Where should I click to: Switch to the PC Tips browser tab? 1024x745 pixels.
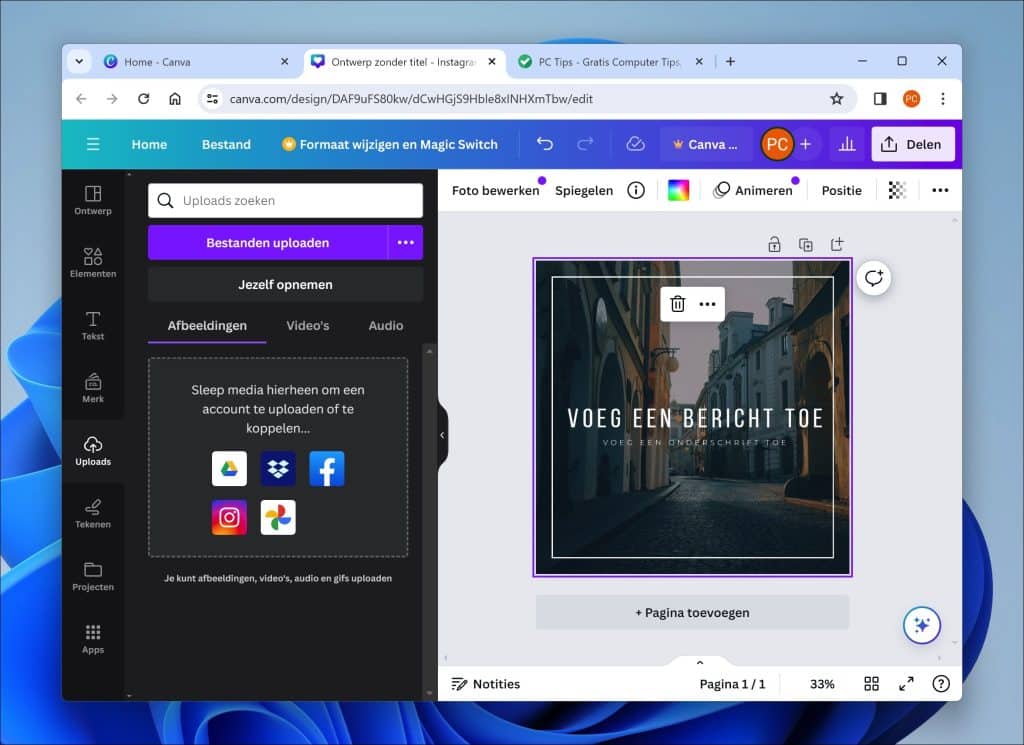tap(611, 61)
